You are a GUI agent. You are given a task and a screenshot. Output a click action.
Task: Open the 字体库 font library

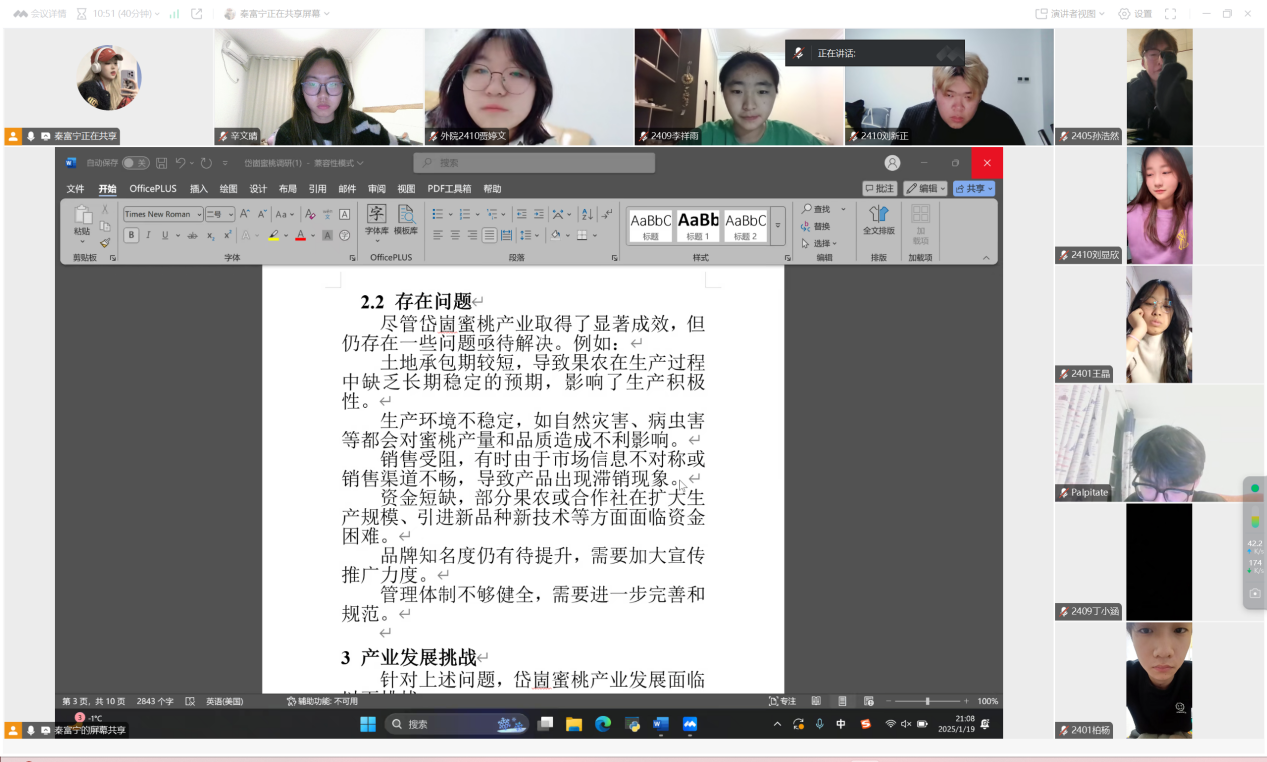(376, 220)
